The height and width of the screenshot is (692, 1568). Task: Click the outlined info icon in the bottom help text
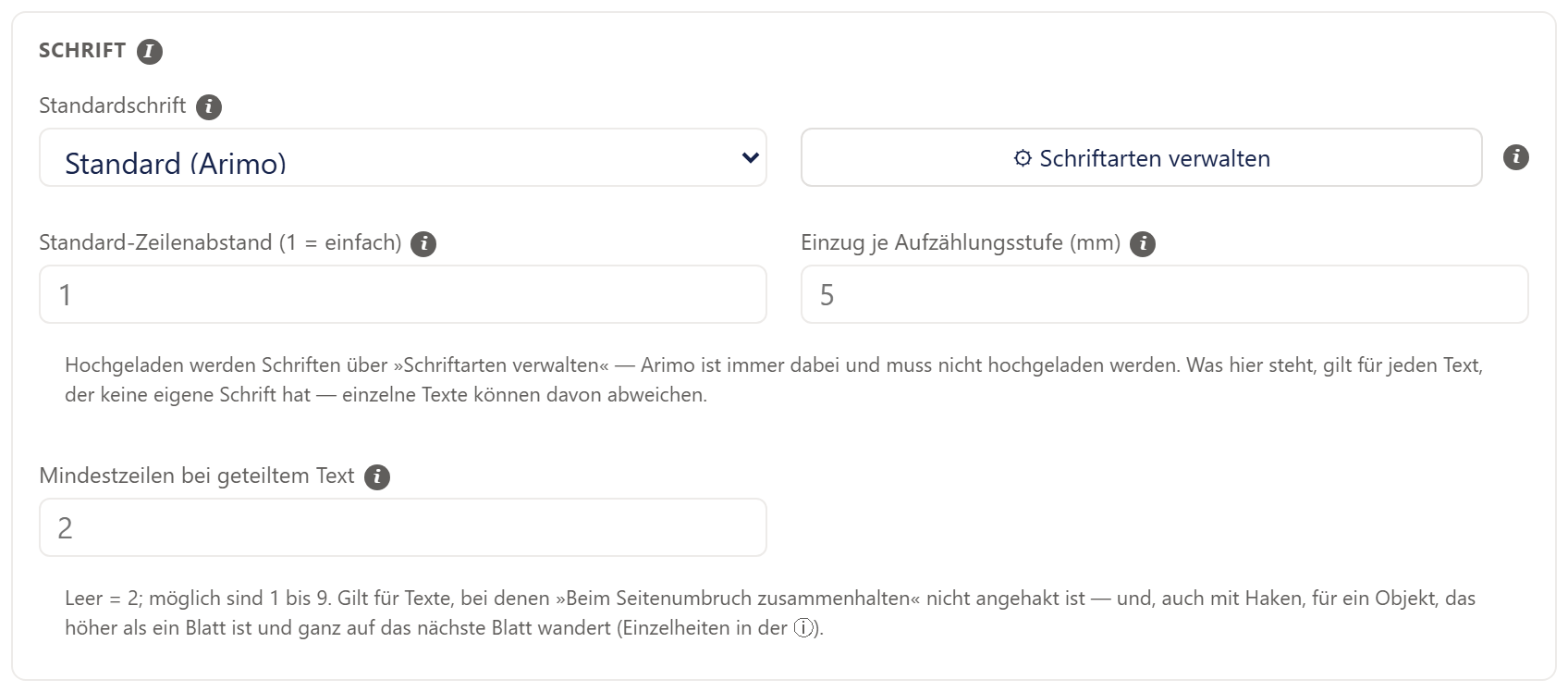tap(804, 628)
